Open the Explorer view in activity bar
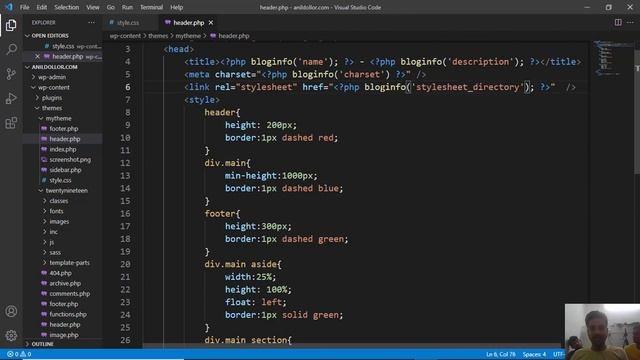The image size is (640, 360). point(11,25)
